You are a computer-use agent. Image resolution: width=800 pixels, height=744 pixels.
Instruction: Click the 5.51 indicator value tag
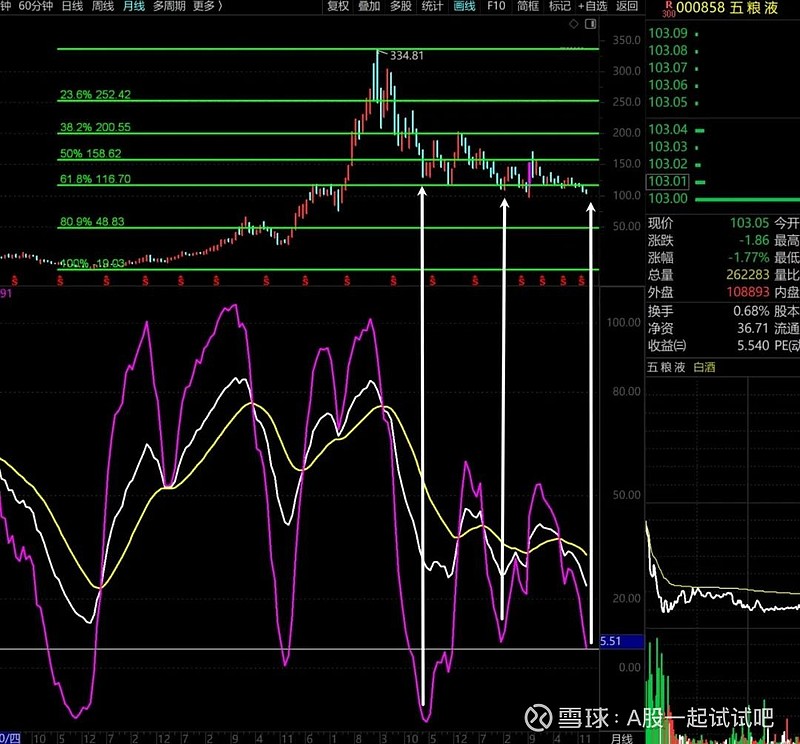point(621,641)
